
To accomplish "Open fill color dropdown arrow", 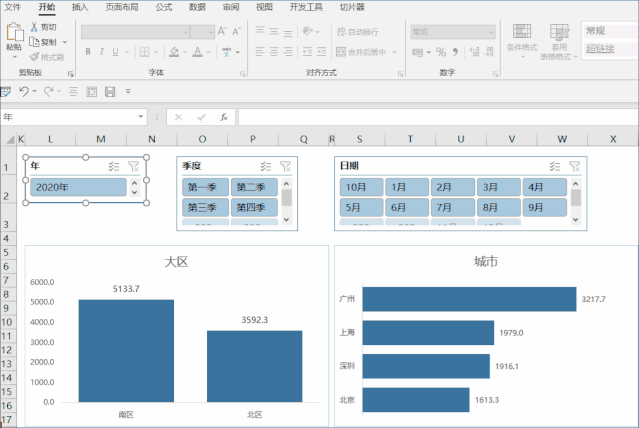I will [185, 52].
